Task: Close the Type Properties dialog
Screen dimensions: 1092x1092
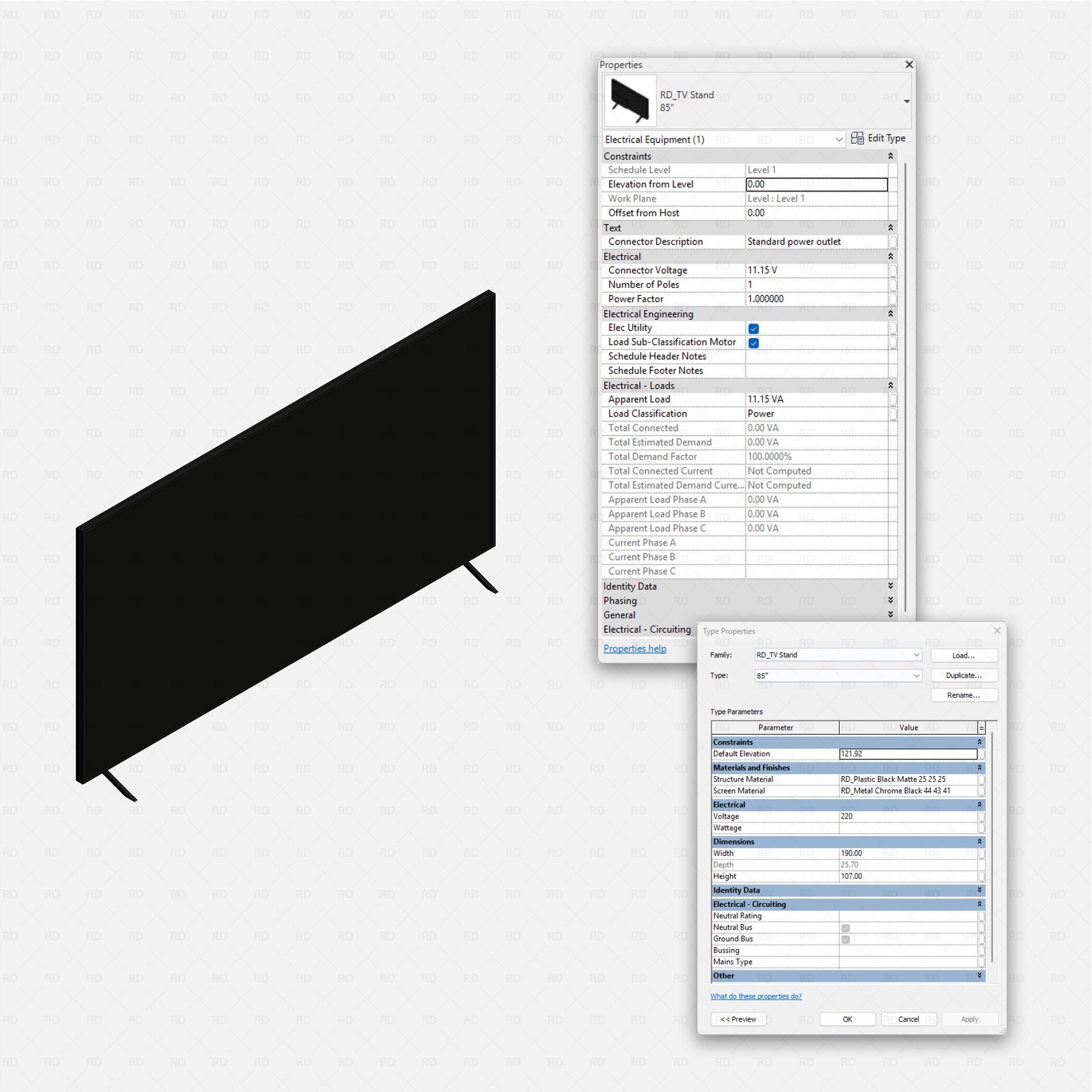Action: coord(997,631)
